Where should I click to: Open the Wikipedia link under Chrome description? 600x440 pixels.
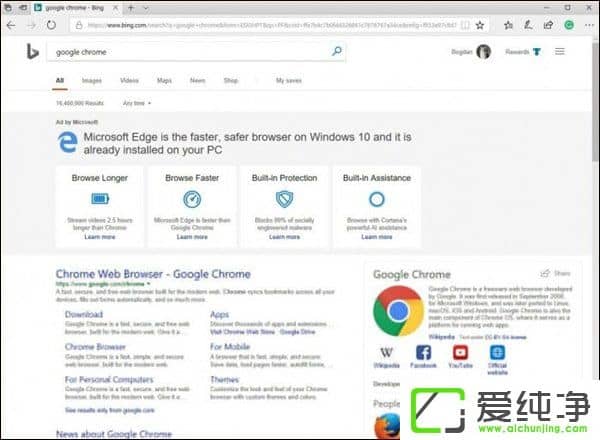pos(442,337)
